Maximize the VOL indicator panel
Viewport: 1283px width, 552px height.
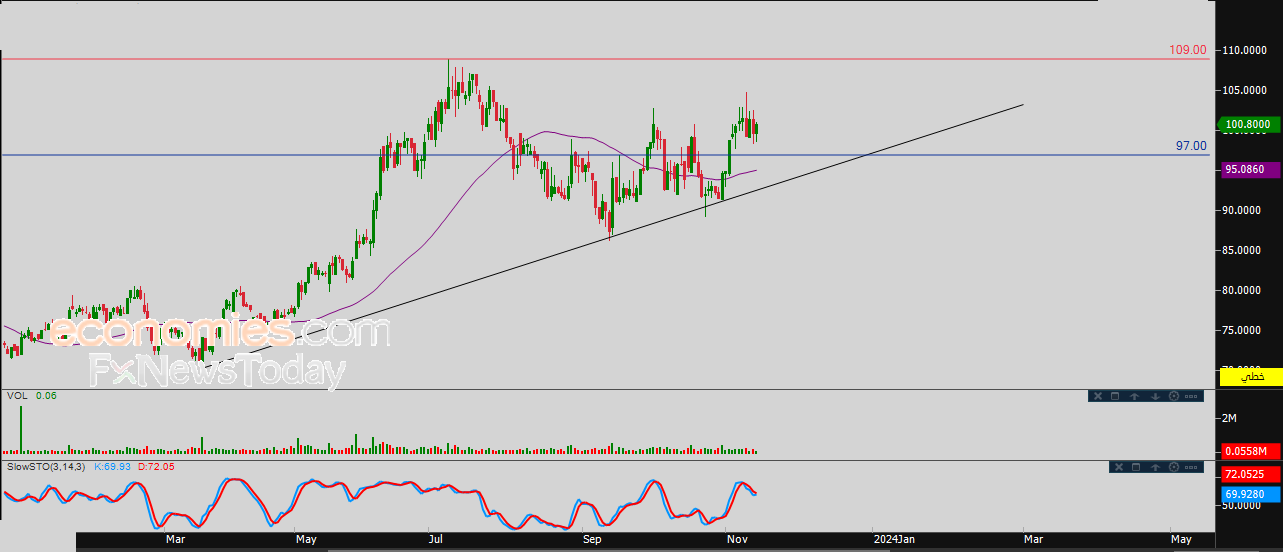point(1115,396)
